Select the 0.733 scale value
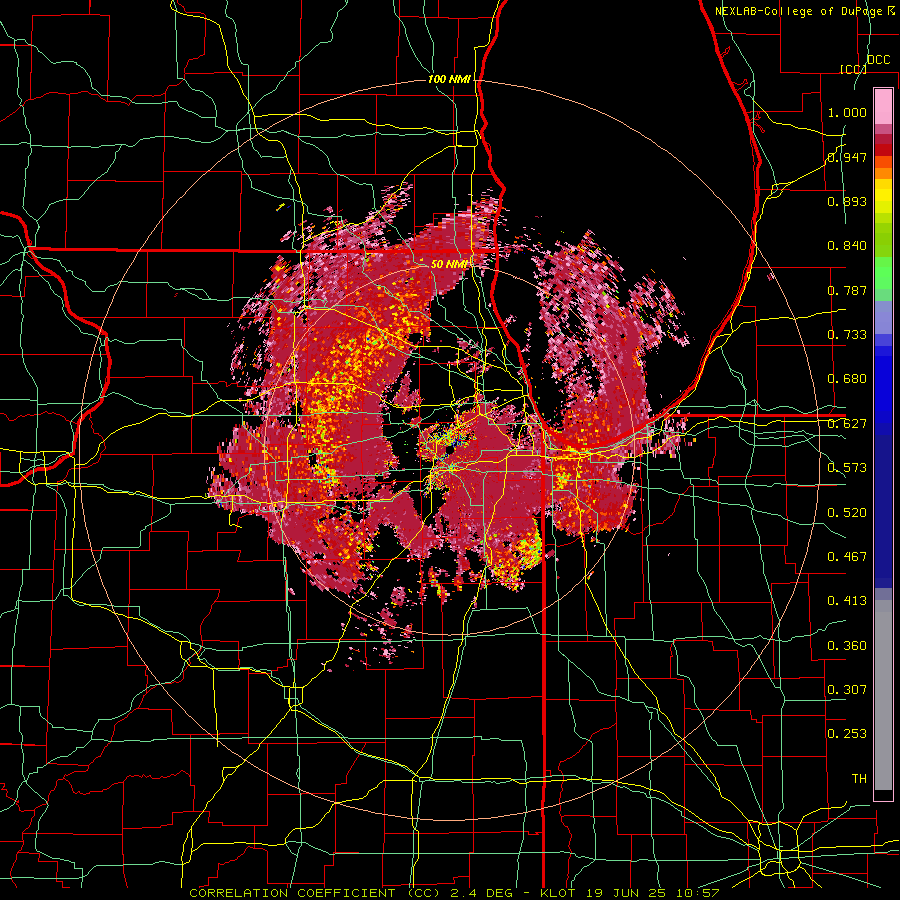 (847, 335)
